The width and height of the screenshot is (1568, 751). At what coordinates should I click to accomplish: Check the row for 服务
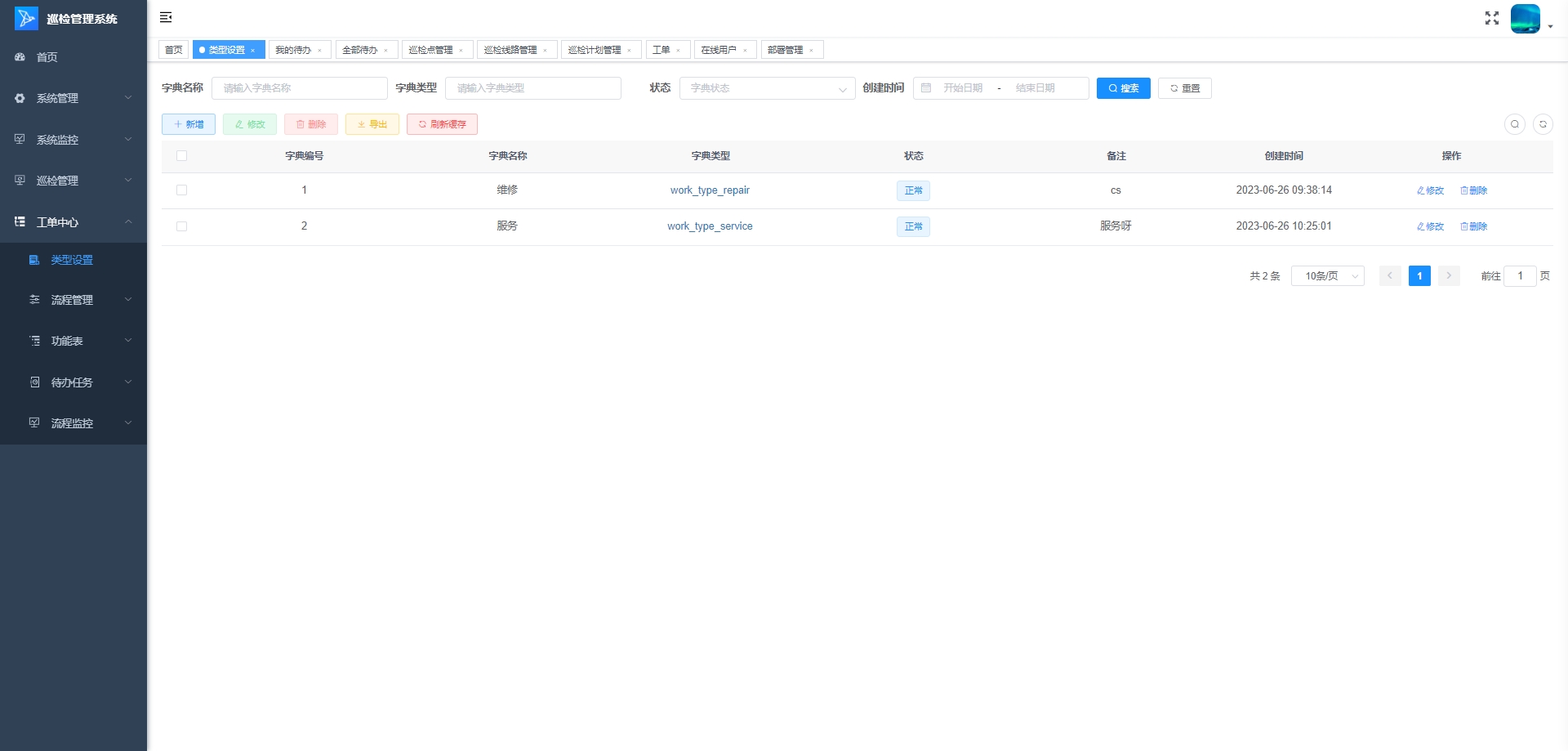point(181,226)
